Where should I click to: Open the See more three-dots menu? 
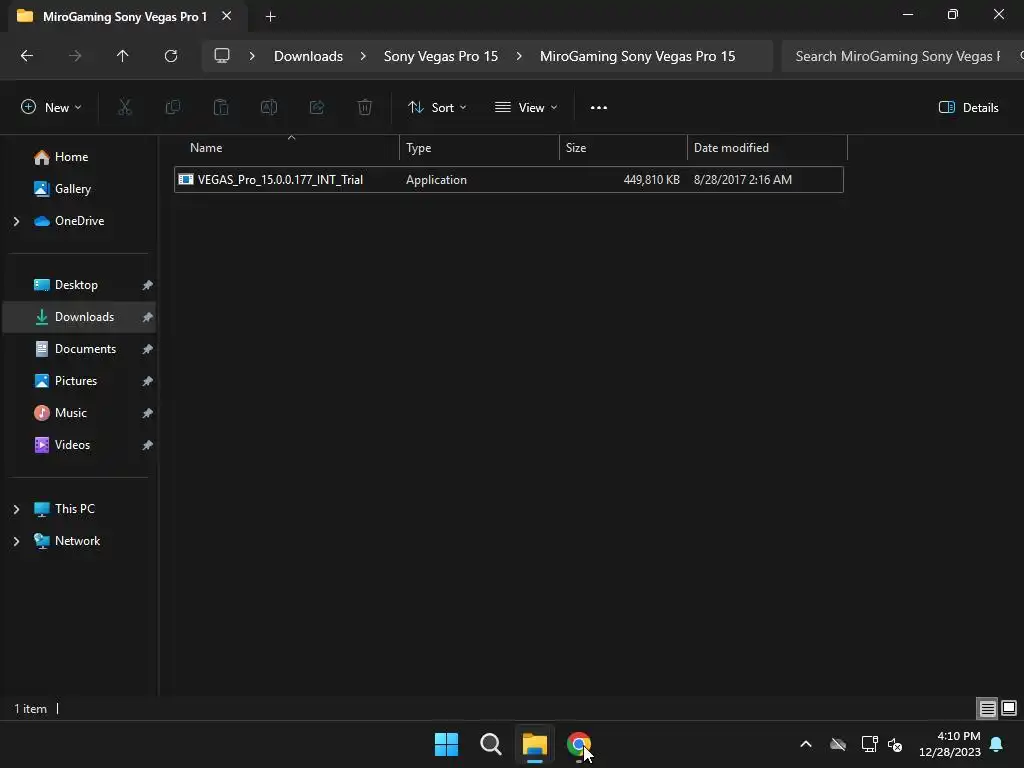click(599, 108)
